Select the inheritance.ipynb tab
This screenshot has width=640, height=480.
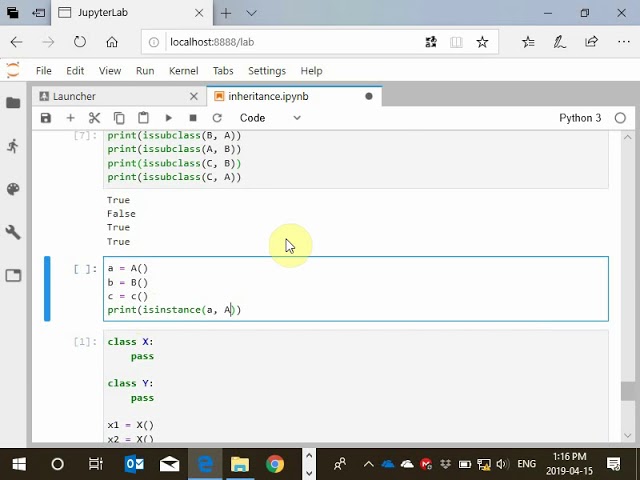294,96
